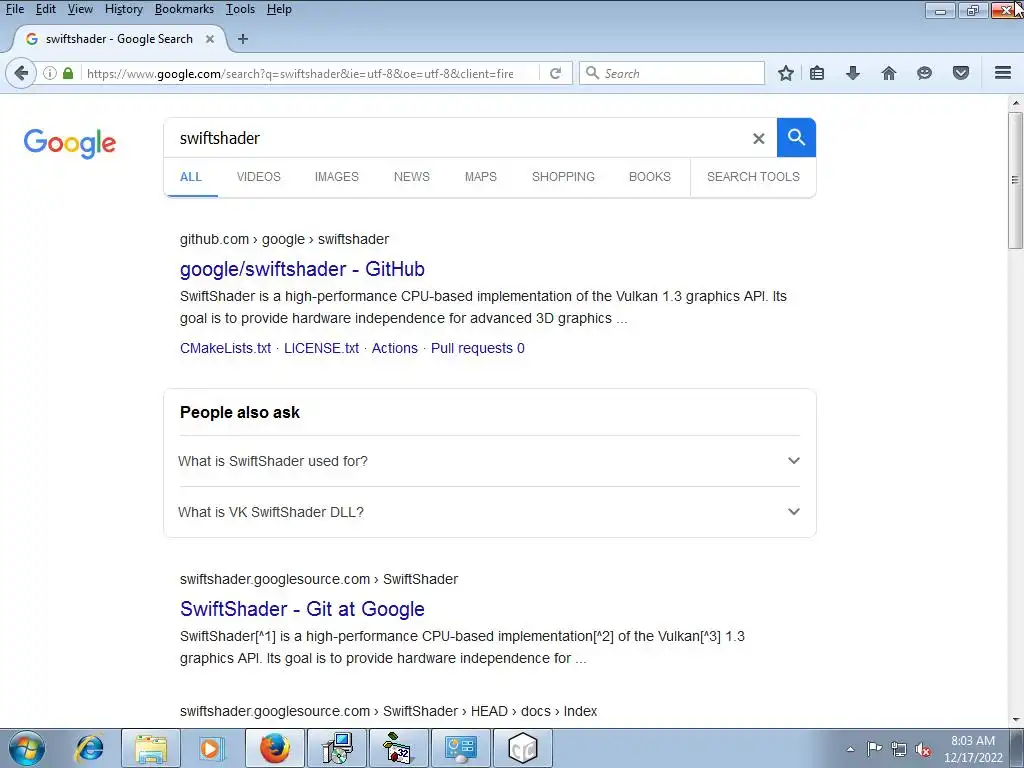
Task: Click the blue Google search magnifier button
Action: [x=796, y=138]
